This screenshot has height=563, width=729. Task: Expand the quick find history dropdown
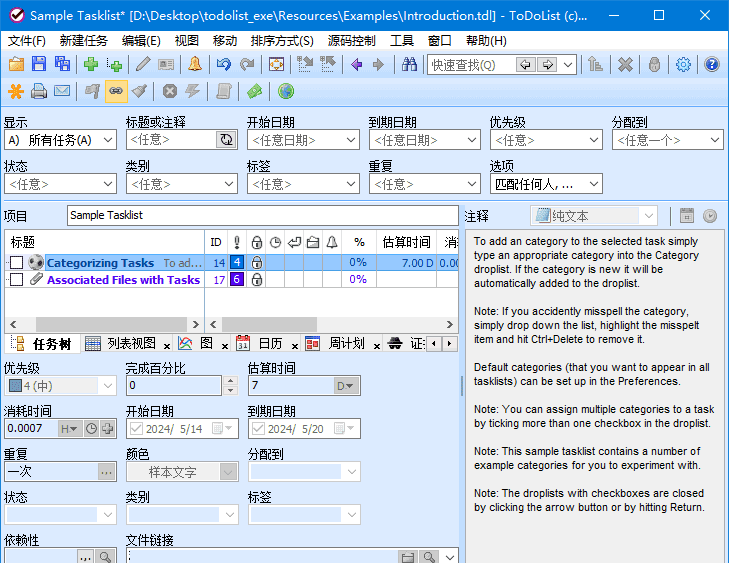tap(568, 65)
